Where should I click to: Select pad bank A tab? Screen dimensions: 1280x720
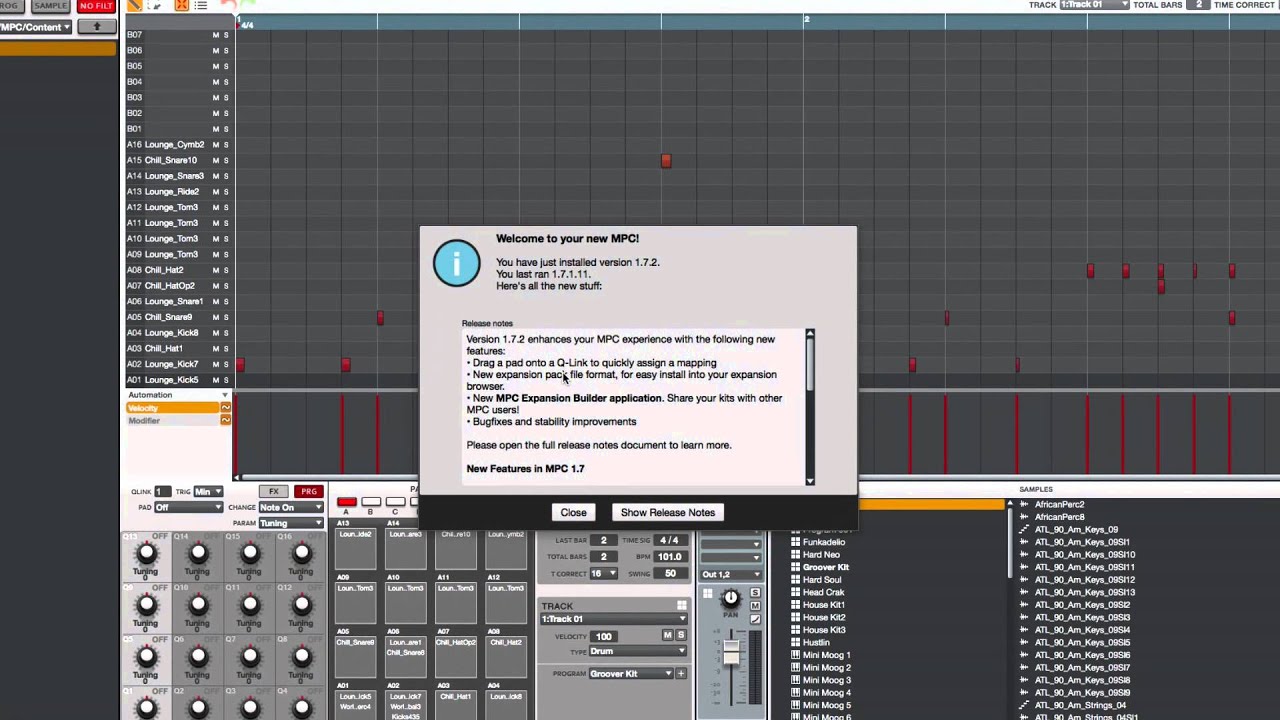point(346,504)
